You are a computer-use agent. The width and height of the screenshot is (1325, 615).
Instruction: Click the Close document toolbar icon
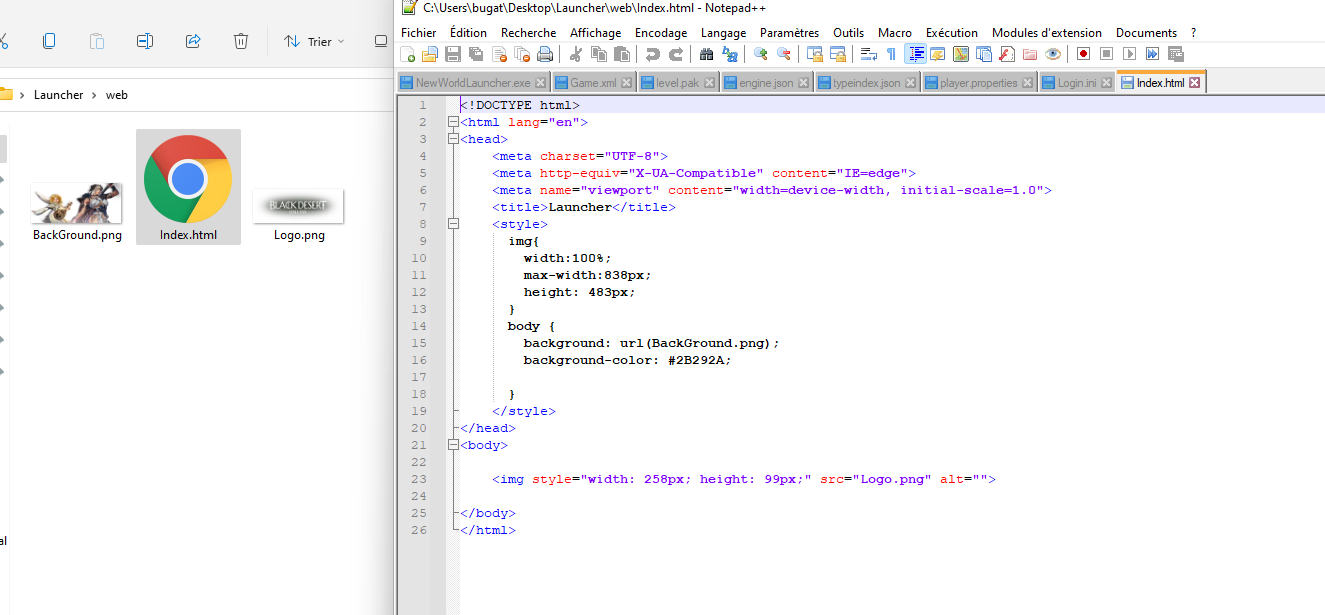499,54
